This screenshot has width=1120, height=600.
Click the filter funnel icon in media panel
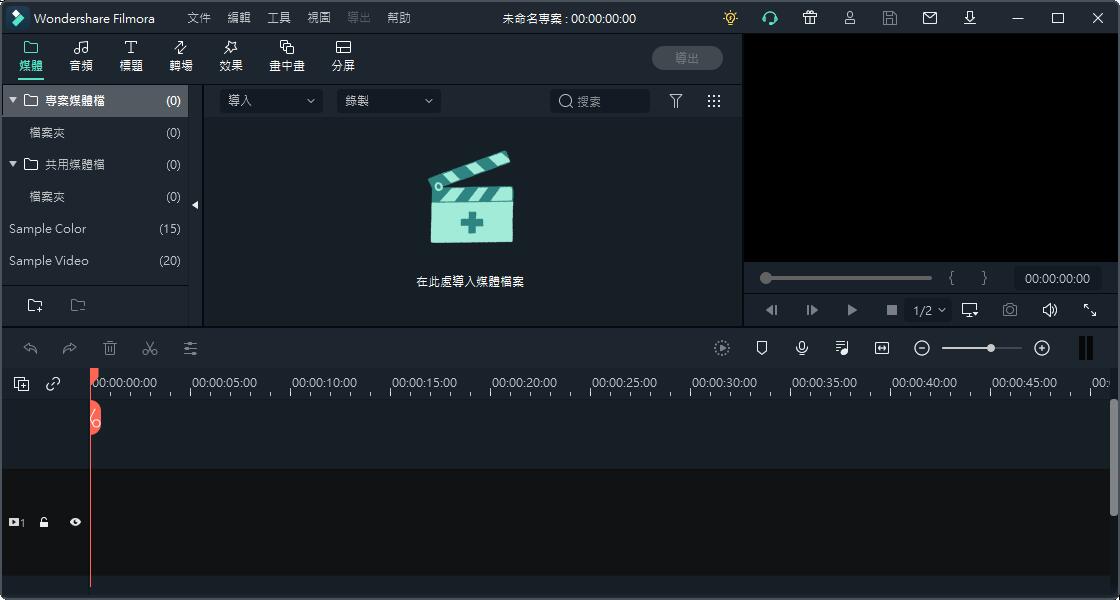tap(676, 101)
